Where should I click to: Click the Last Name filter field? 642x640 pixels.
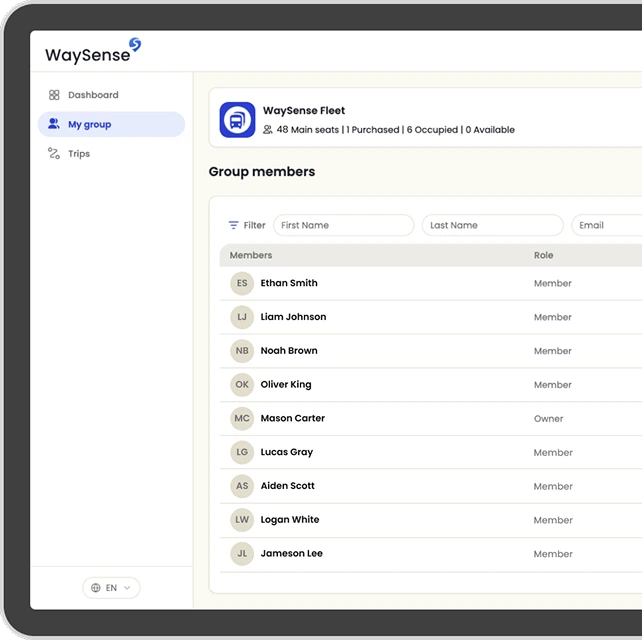pyautogui.click(x=493, y=225)
